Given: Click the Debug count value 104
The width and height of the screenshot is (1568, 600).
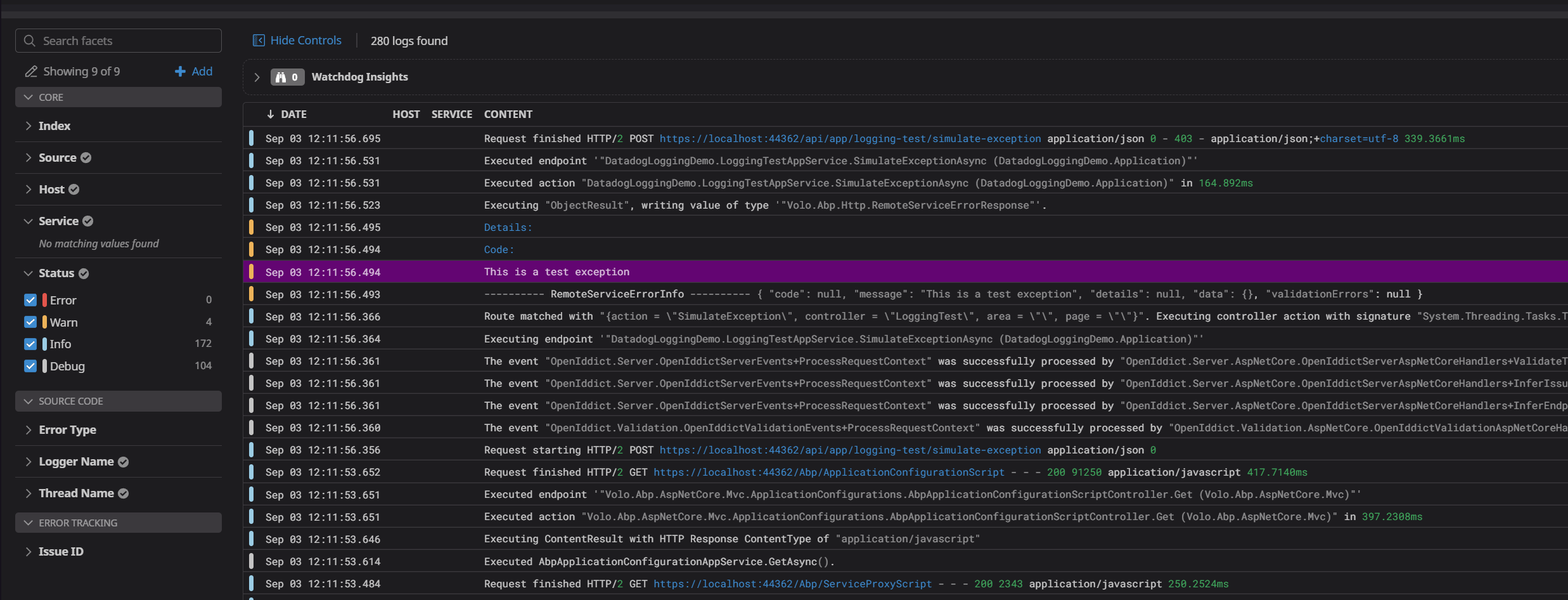Looking at the screenshot, I should 203,365.
